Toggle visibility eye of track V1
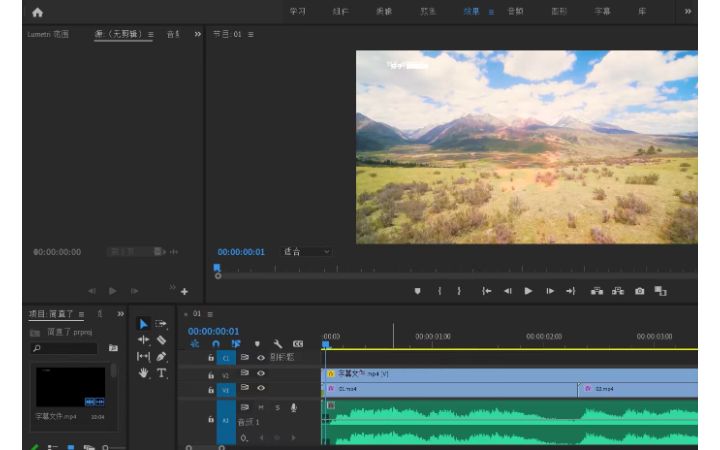This screenshot has width=720, height=450. pyautogui.click(x=261, y=388)
